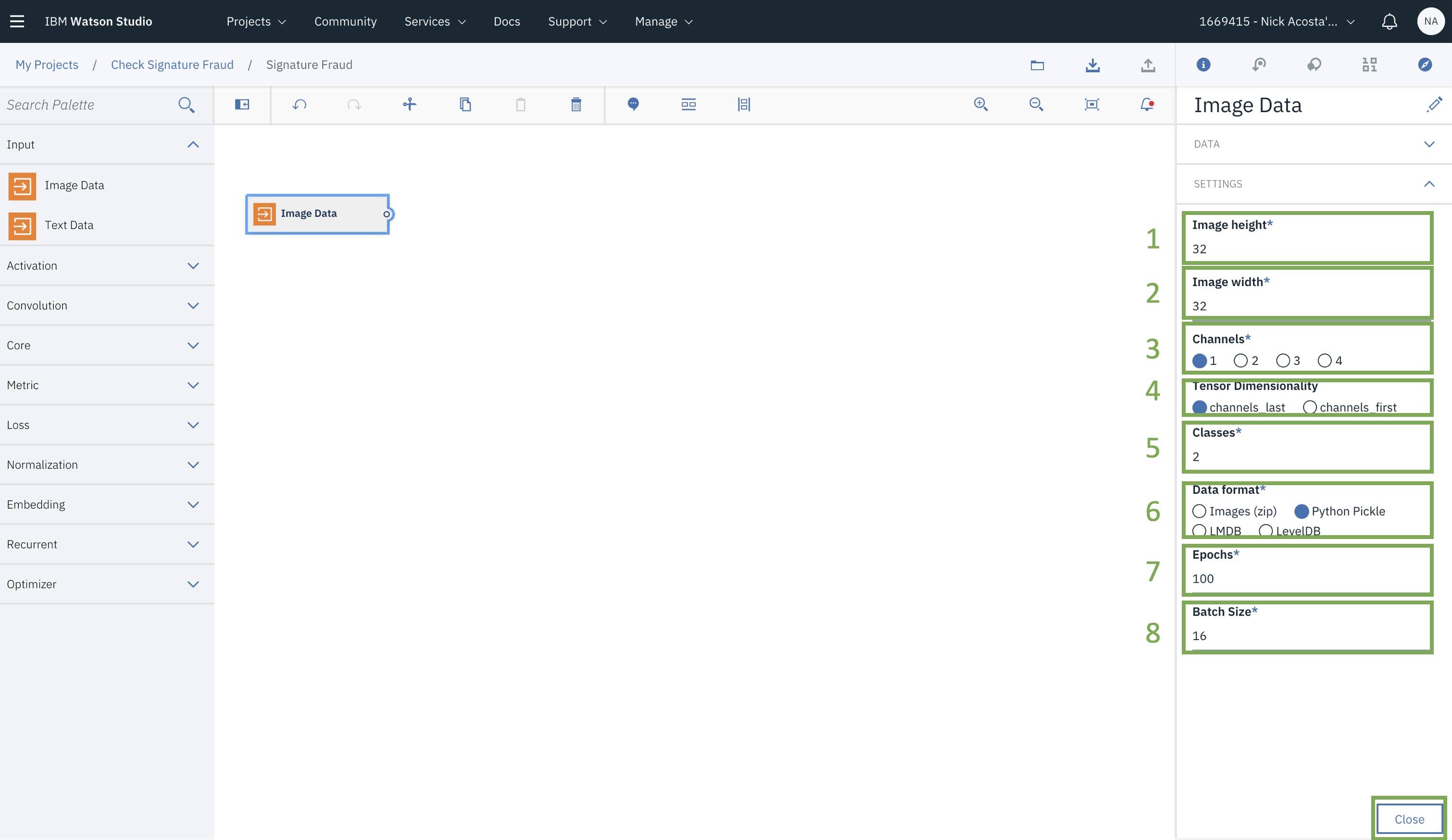Select the Image Data node on canvas
This screenshot has width=1452, height=840.
point(318,214)
